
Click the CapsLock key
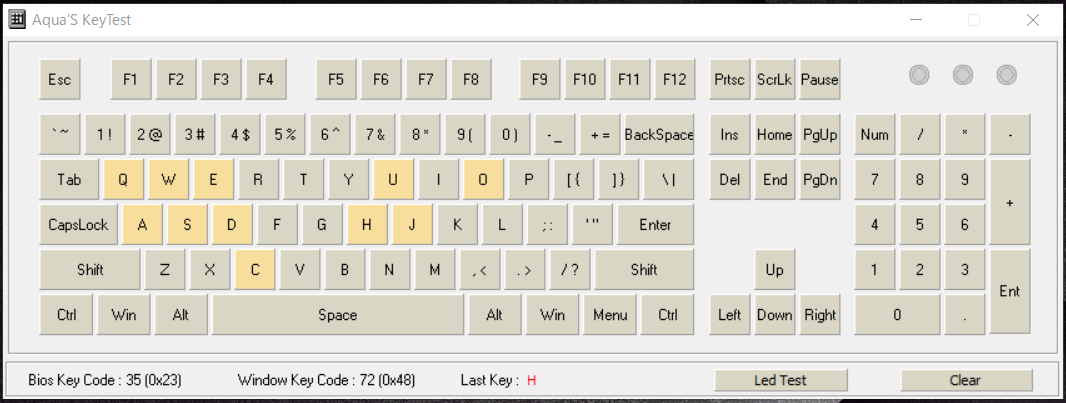point(78,224)
